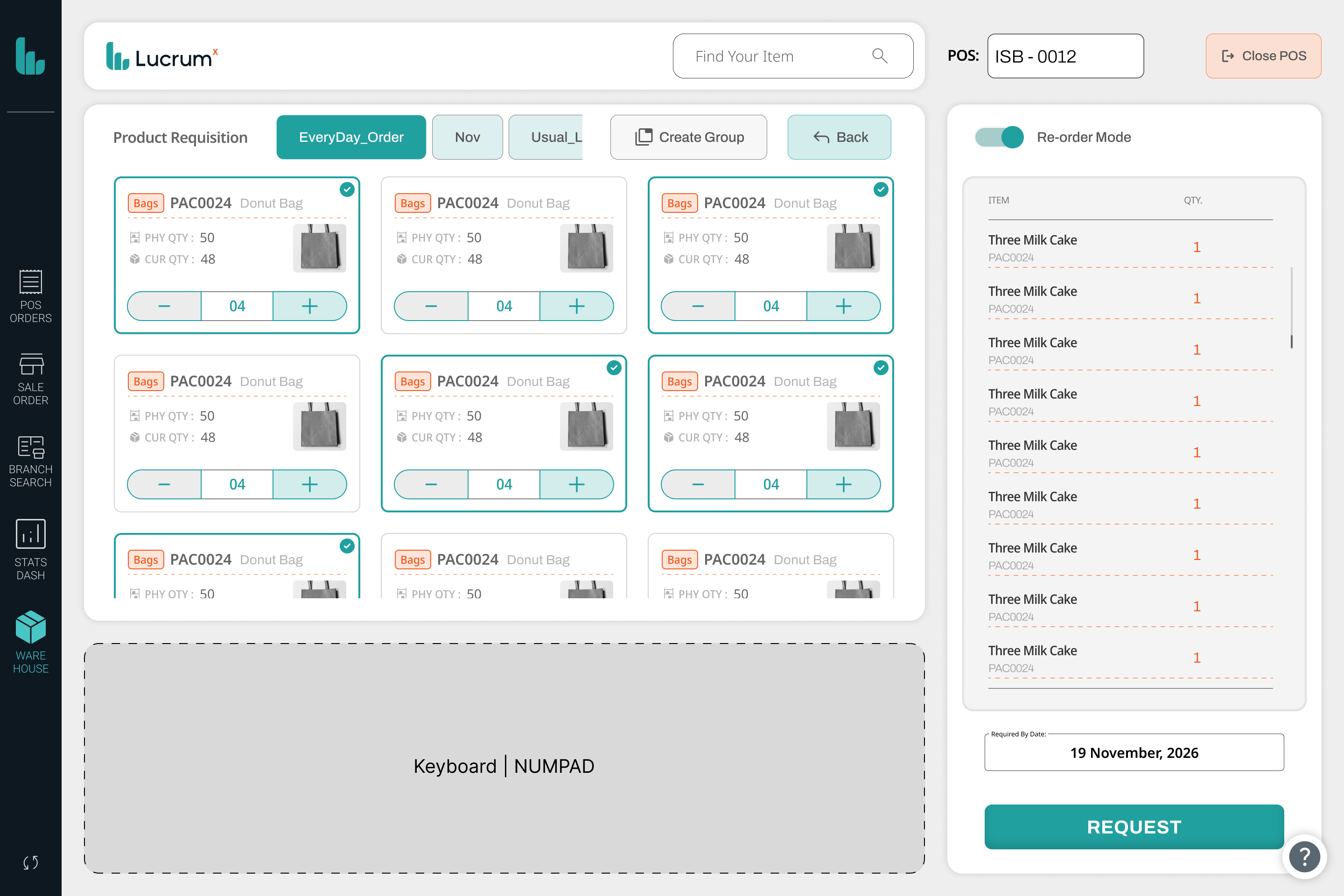Click the POS field showing ISB - 0012

point(1065,56)
